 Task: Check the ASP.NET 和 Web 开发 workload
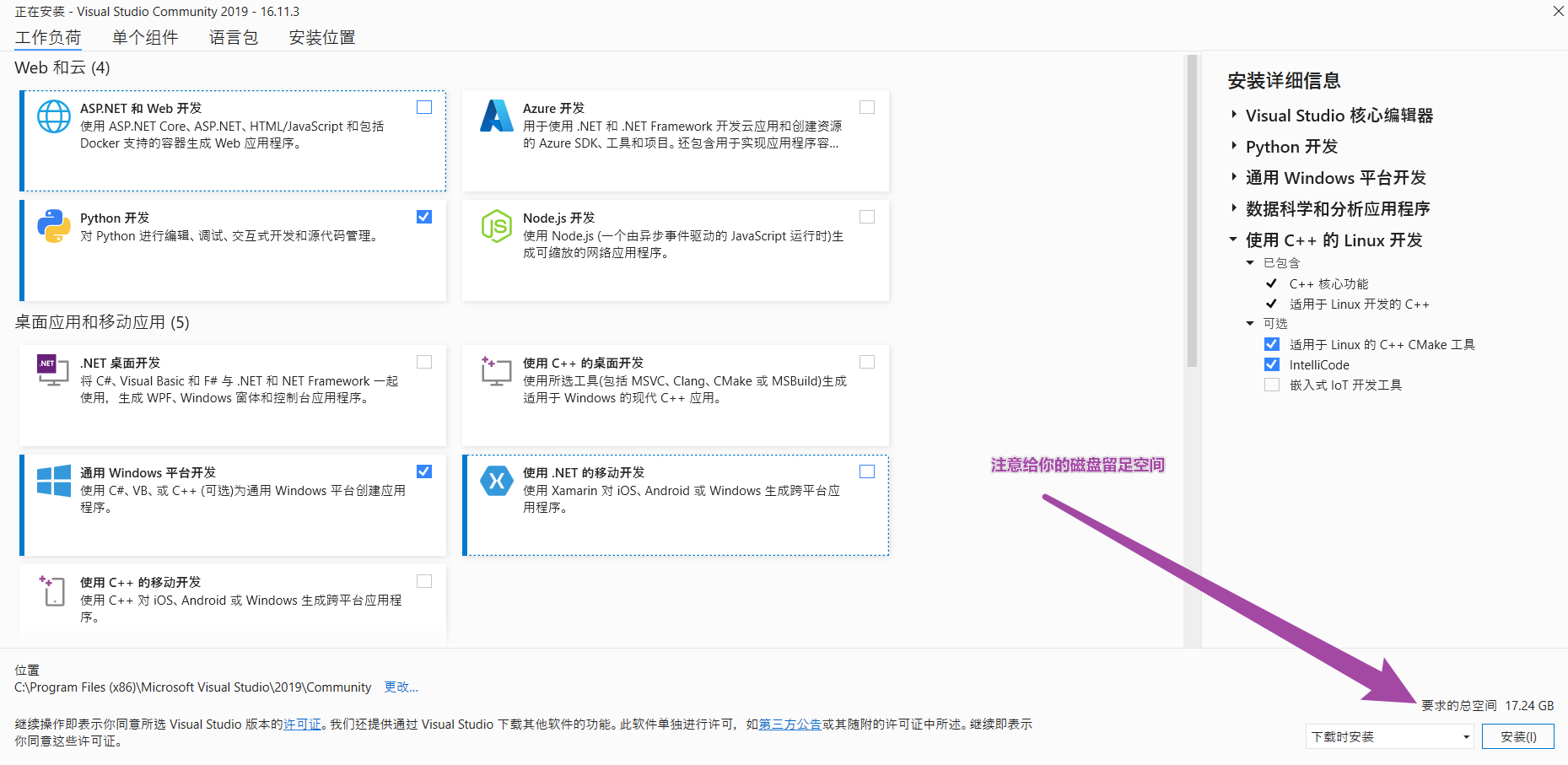[x=424, y=107]
